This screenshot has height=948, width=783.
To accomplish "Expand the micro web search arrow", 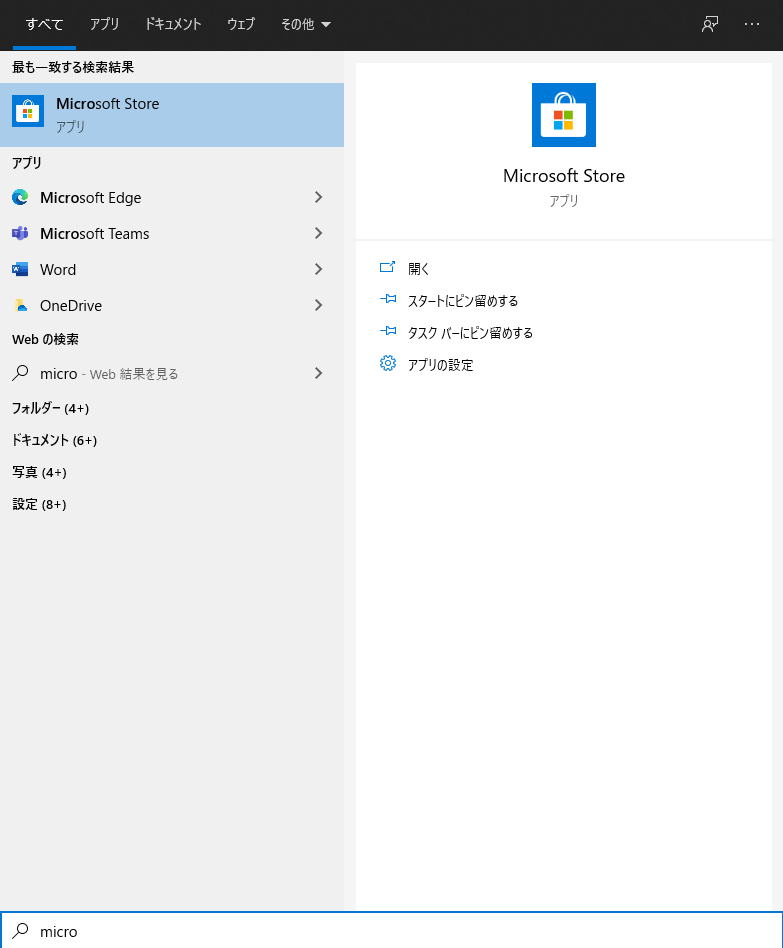I will (x=319, y=373).
